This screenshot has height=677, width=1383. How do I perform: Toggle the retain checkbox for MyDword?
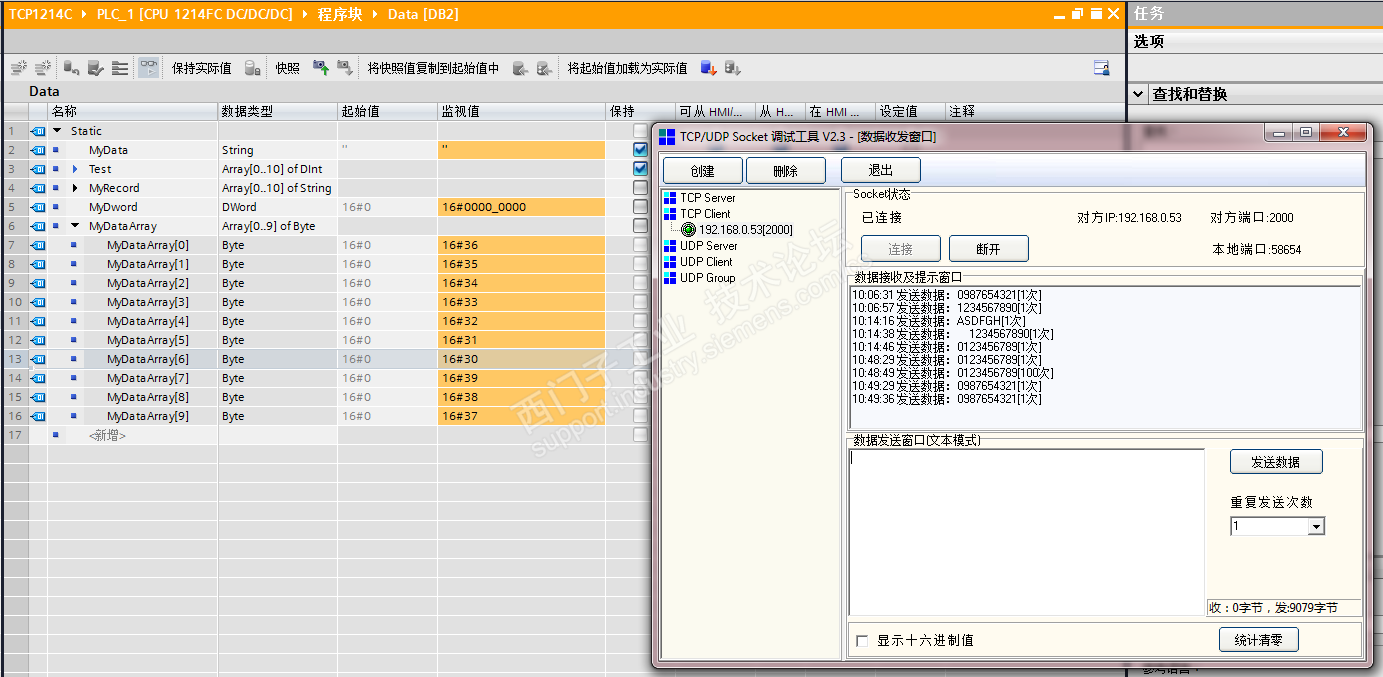[x=640, y=207]
